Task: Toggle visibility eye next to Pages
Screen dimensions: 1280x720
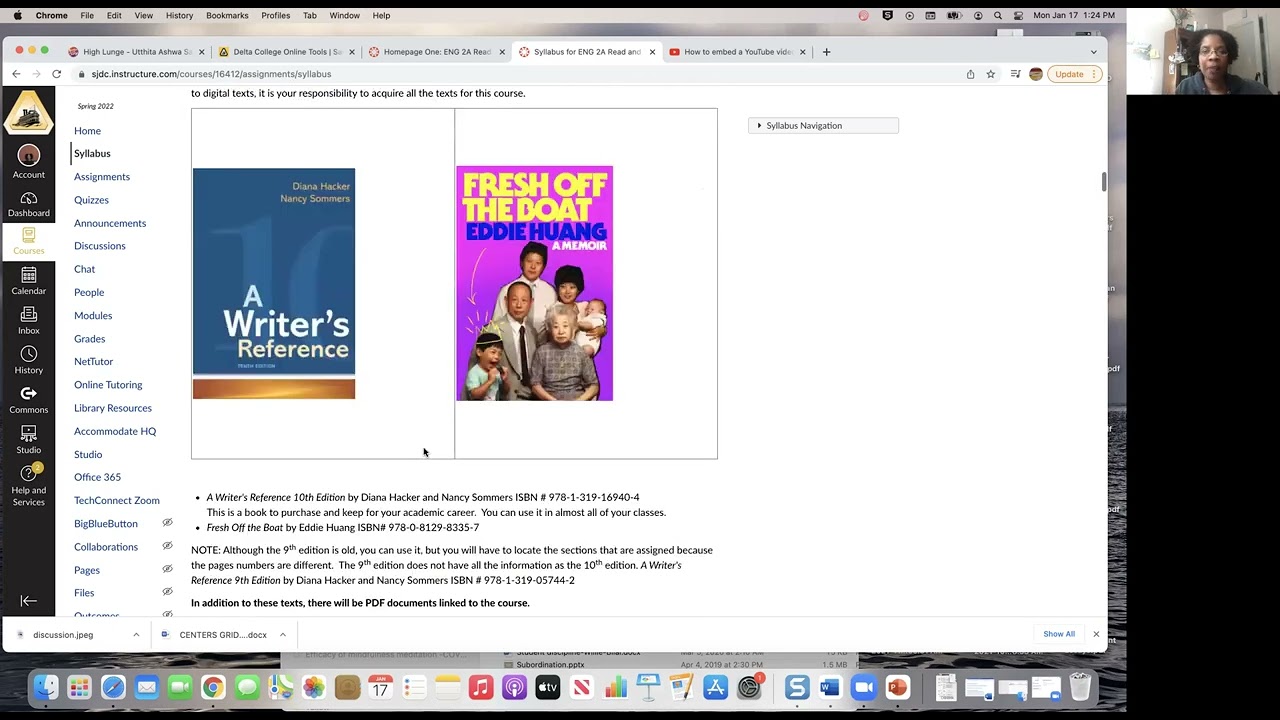Action: (x=167, y=569)
